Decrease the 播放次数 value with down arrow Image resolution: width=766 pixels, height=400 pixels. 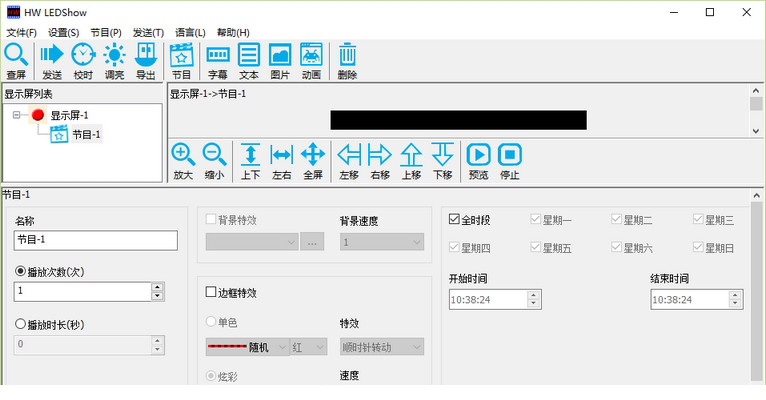(157, 296)
